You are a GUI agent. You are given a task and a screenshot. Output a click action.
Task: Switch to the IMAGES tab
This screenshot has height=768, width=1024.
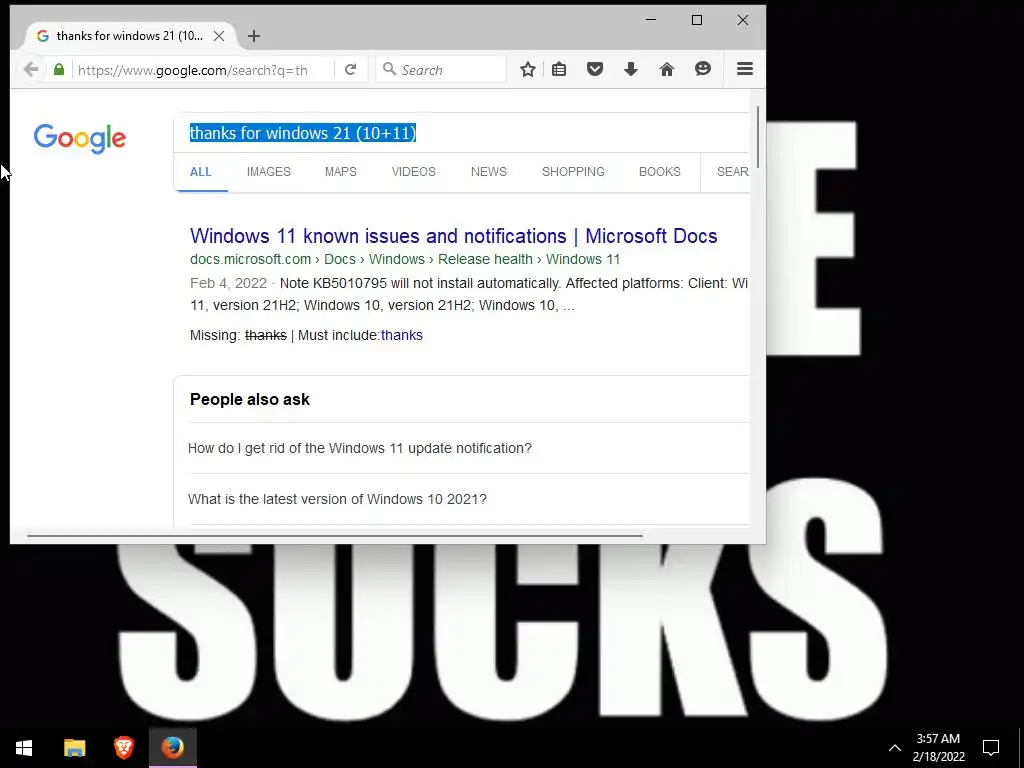pyautogui.click(x=269, y=172)
